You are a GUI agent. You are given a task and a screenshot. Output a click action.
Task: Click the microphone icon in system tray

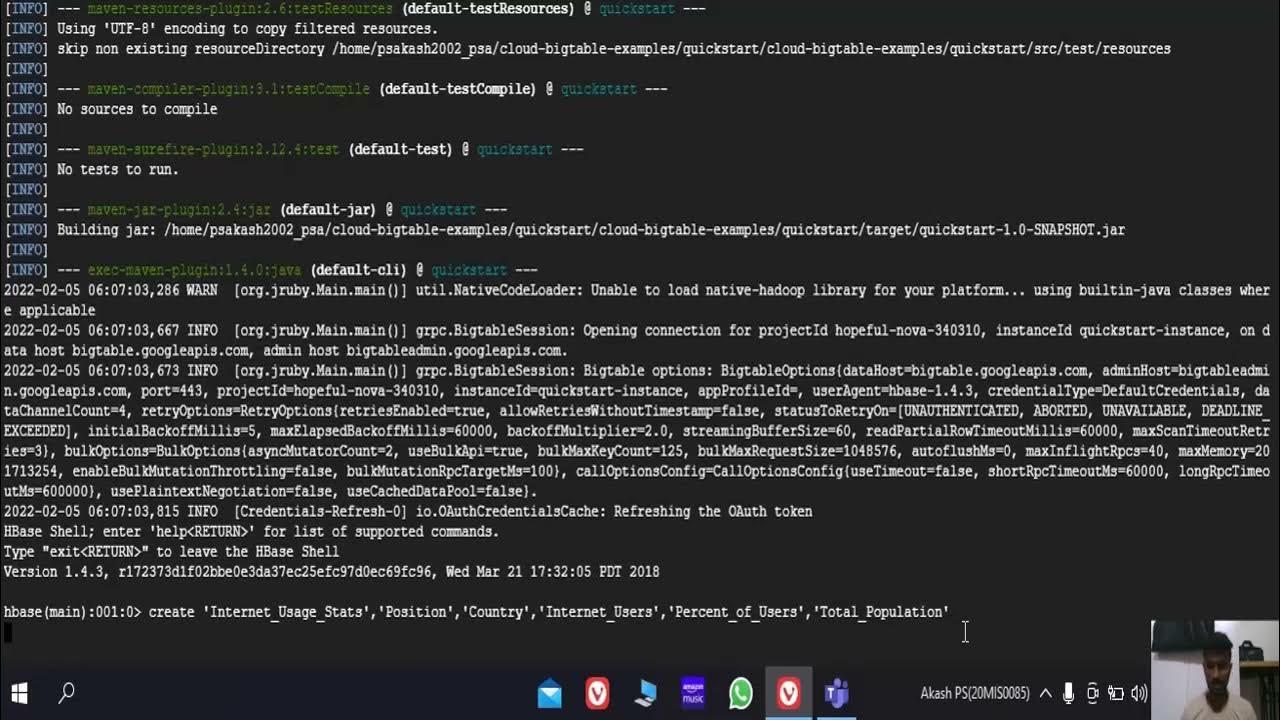point(1069,693)
